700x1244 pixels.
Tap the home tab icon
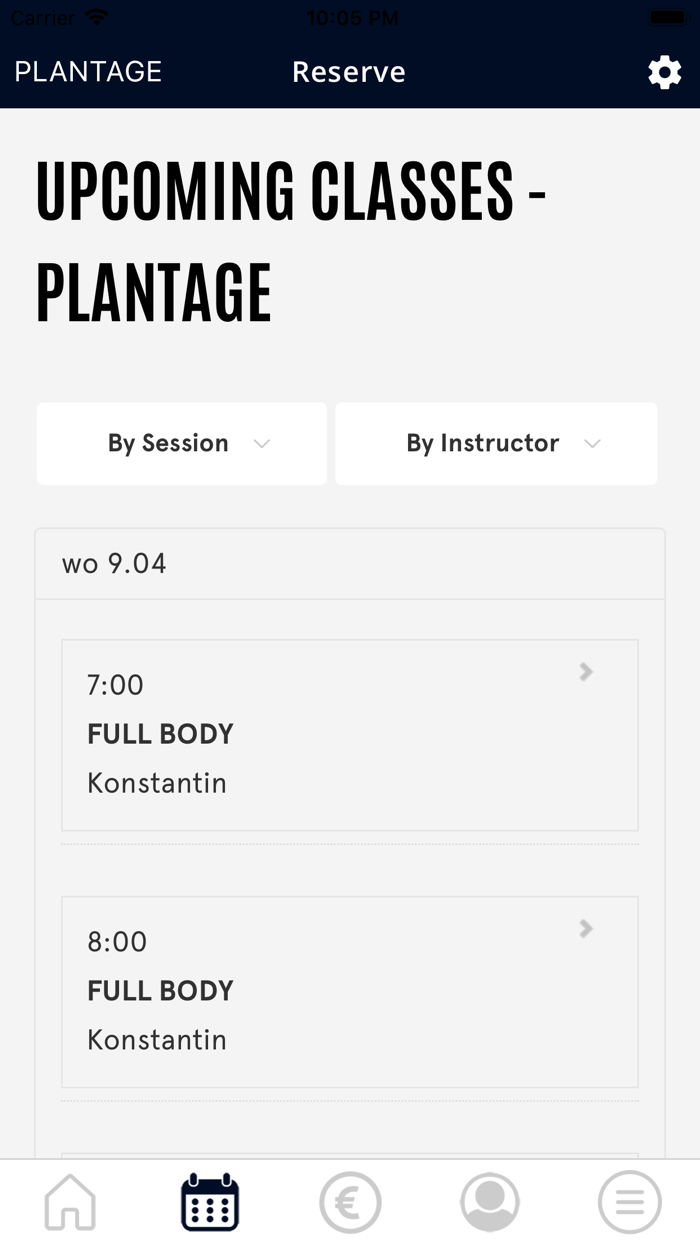[x=70, y=1201]
